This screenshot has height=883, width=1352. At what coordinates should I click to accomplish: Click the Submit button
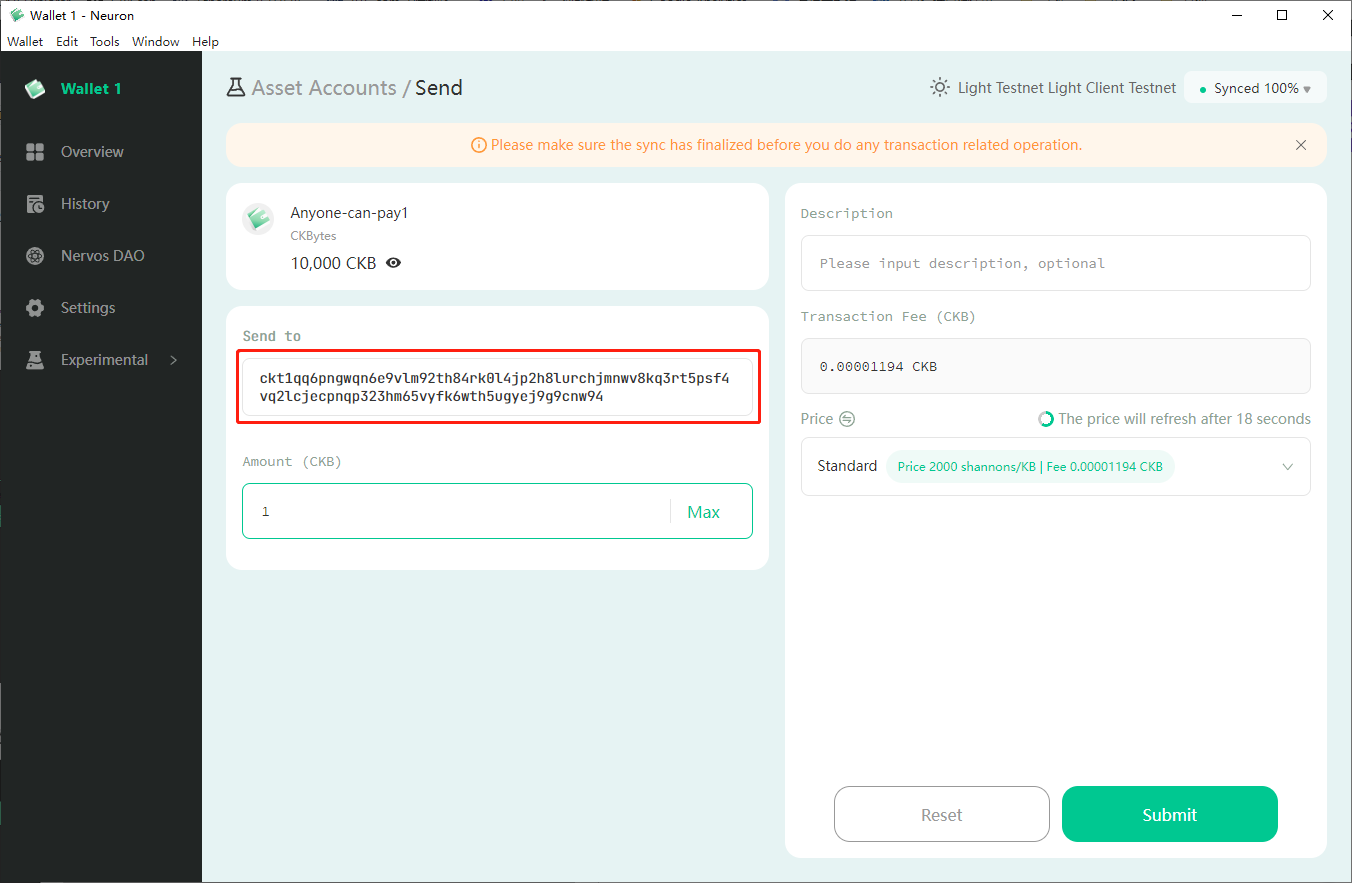point(1170,814)
